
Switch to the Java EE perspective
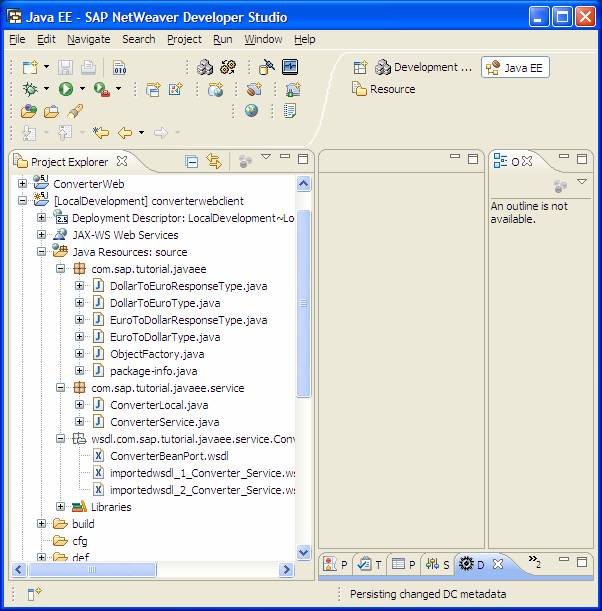(516, 67)
